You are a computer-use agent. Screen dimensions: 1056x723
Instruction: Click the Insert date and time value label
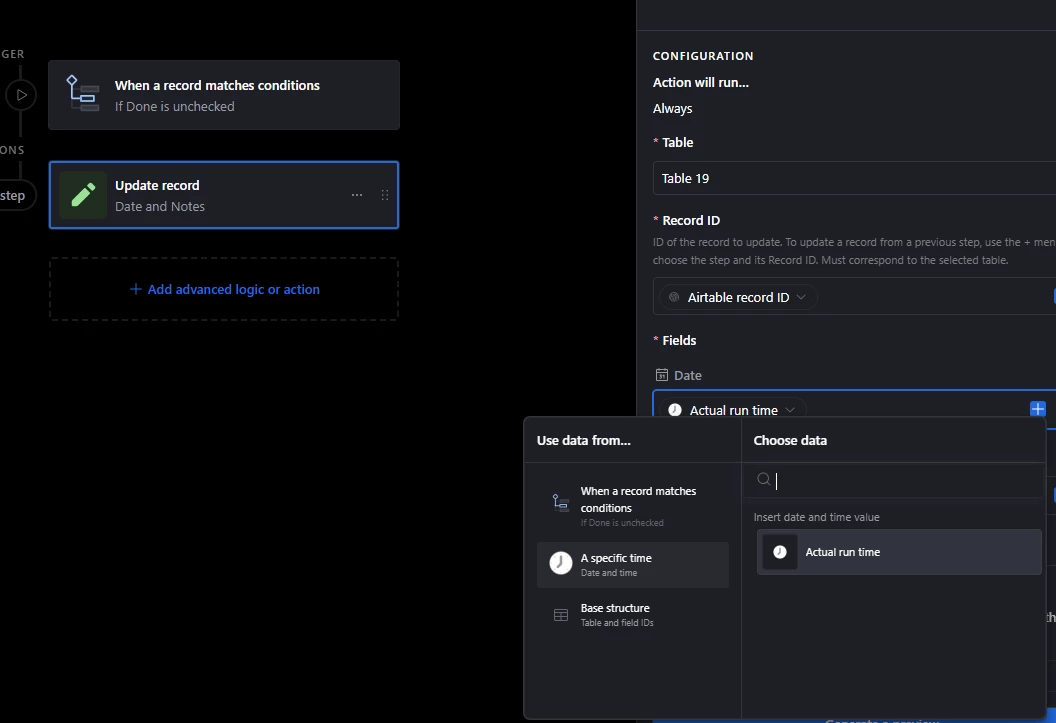tap(816, 517)
